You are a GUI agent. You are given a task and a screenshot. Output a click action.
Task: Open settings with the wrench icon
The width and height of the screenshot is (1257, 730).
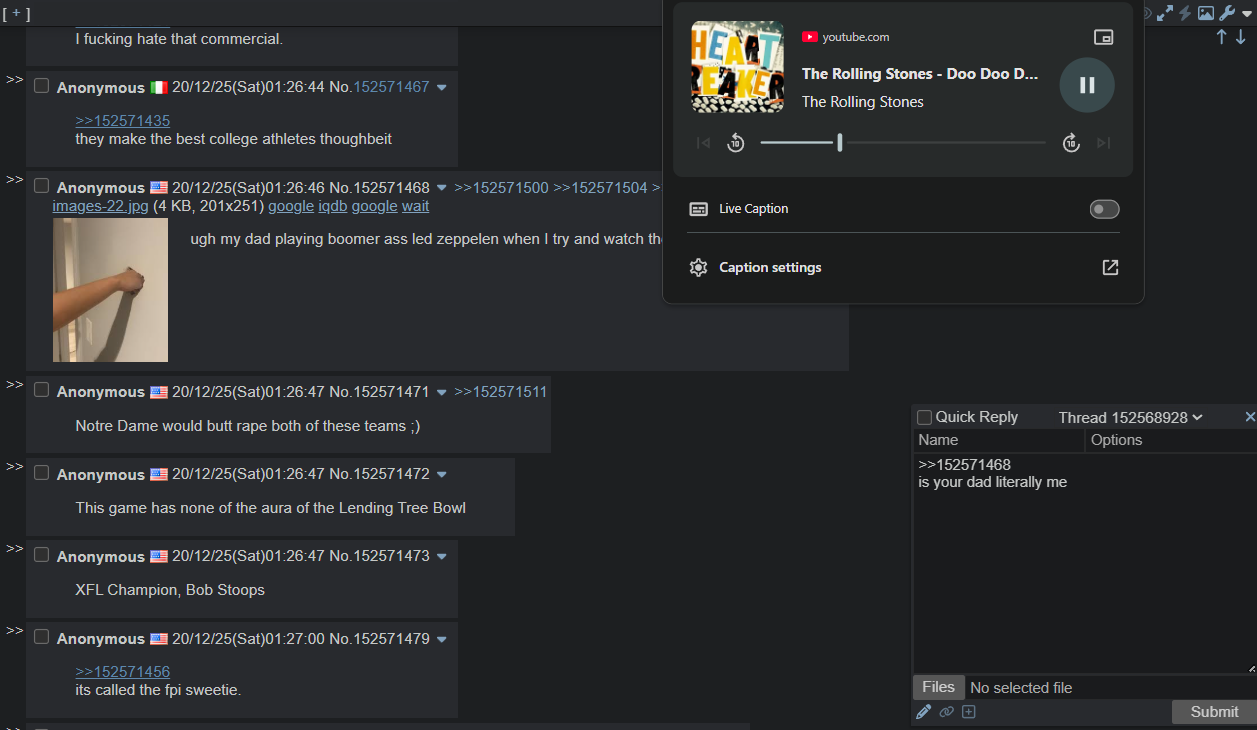click(1227, 13)
